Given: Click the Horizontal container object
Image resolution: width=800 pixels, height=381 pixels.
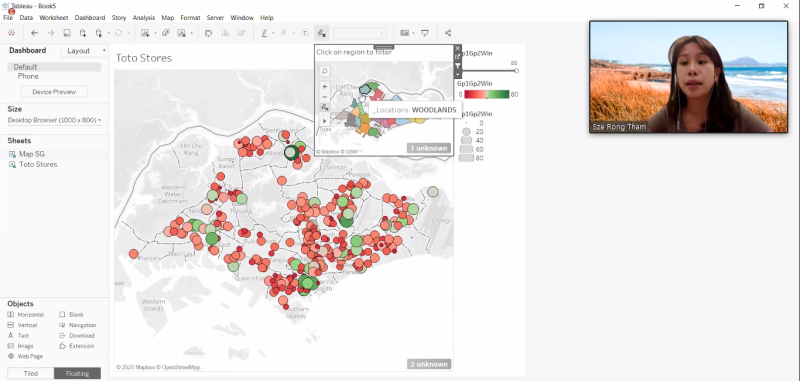Looking at the screenshot, I should point(26,315).
